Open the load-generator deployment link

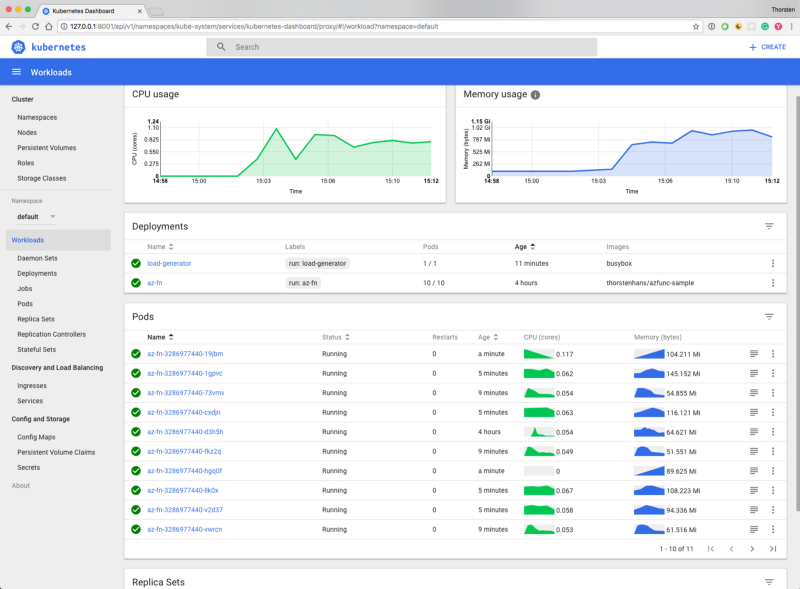(169, 263)
